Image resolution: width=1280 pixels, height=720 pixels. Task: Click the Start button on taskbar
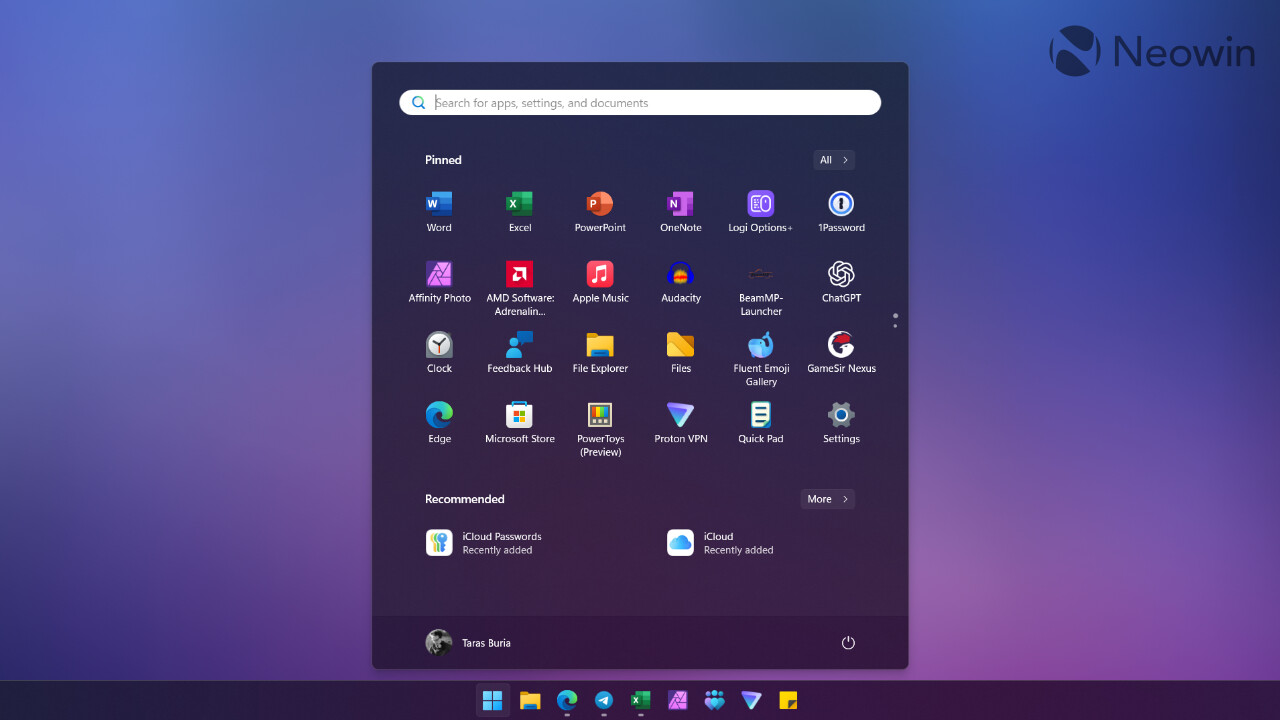click(x=493, y=700)
